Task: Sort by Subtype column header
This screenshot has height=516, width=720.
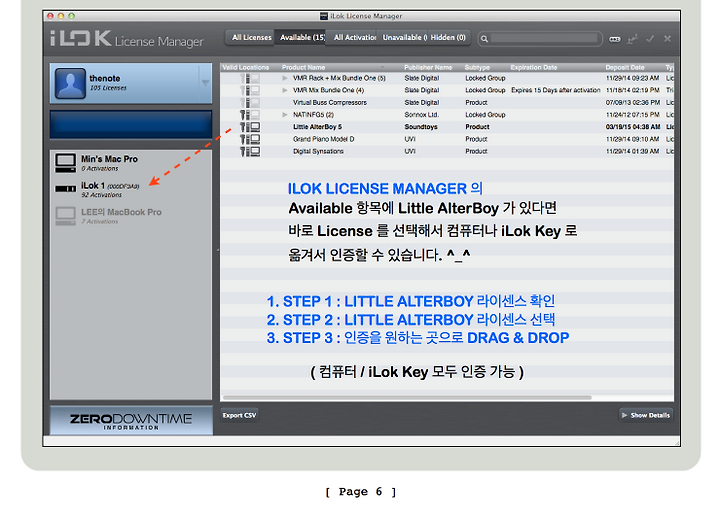Action: coord(477,67)
